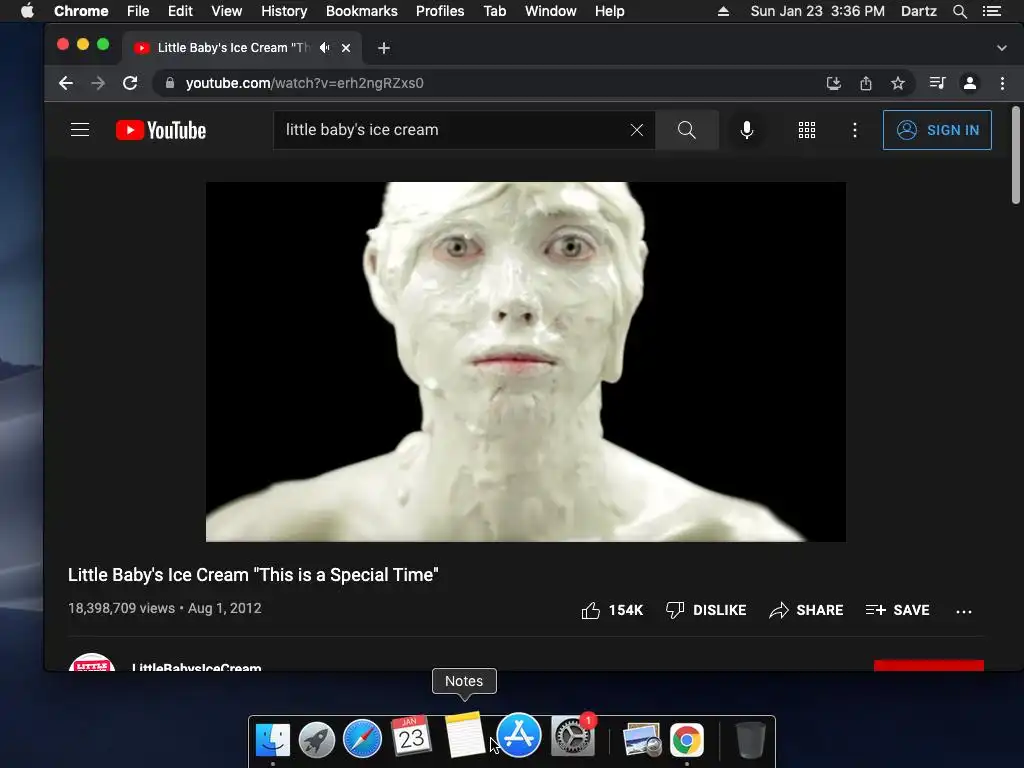The height and width of the screenshot is (768, 1024).
Task: Open System Preferences from the Dock
Action: point(573,736)
